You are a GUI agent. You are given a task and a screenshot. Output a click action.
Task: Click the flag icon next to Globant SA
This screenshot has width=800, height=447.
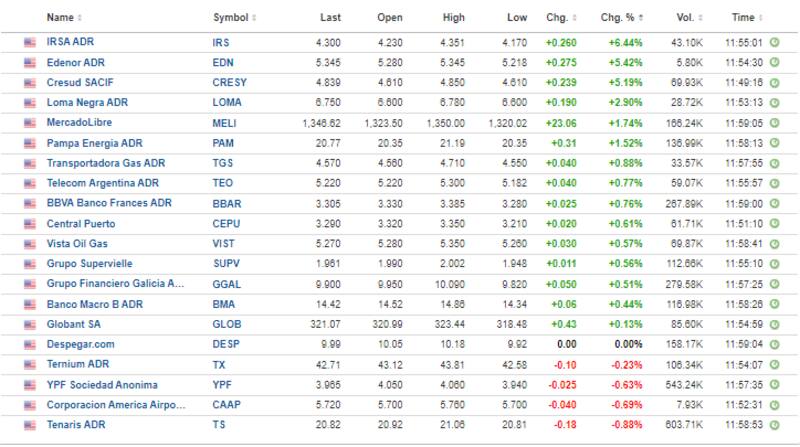coord(30,325)
